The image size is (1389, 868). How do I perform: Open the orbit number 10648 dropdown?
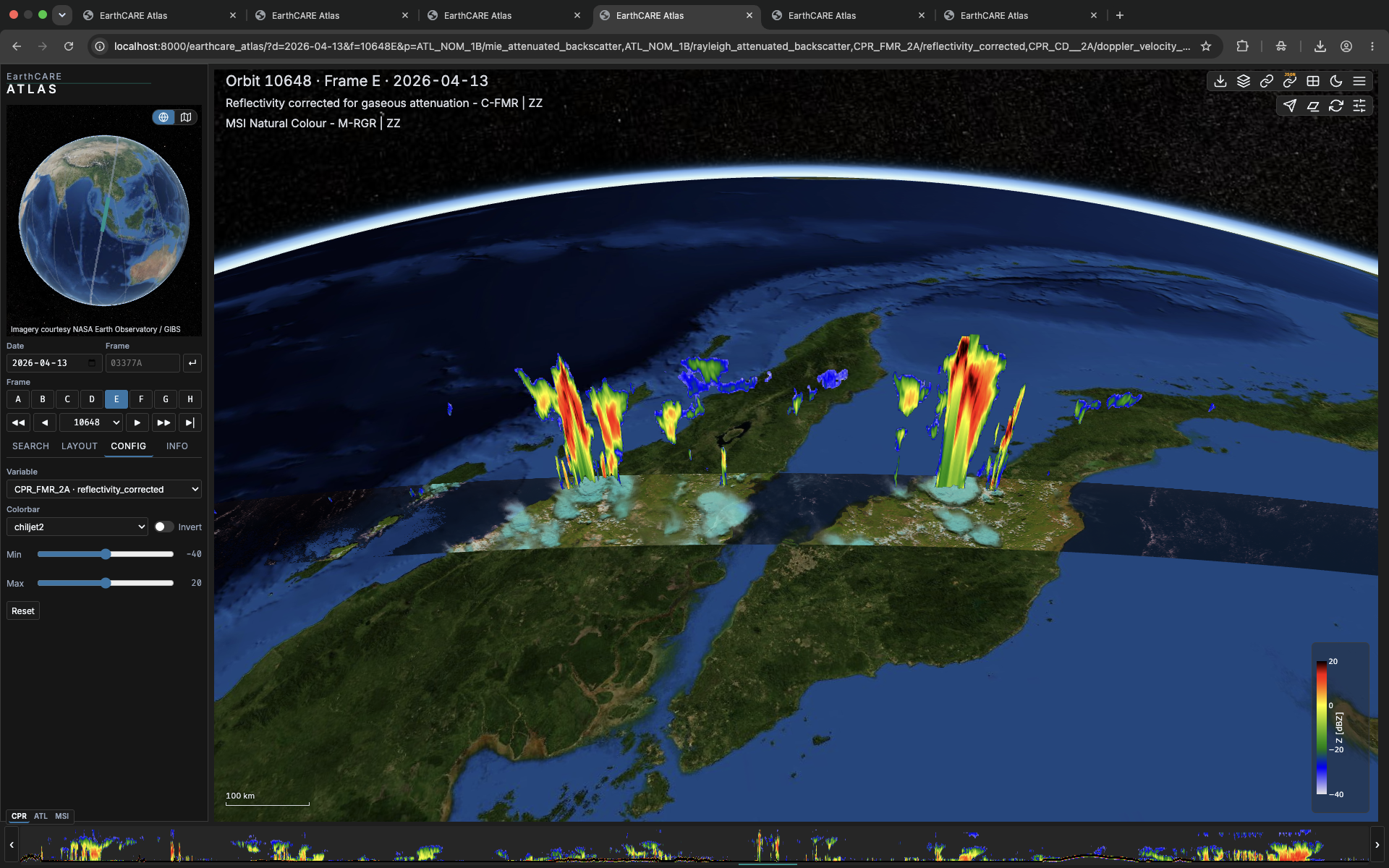[91, 422]
